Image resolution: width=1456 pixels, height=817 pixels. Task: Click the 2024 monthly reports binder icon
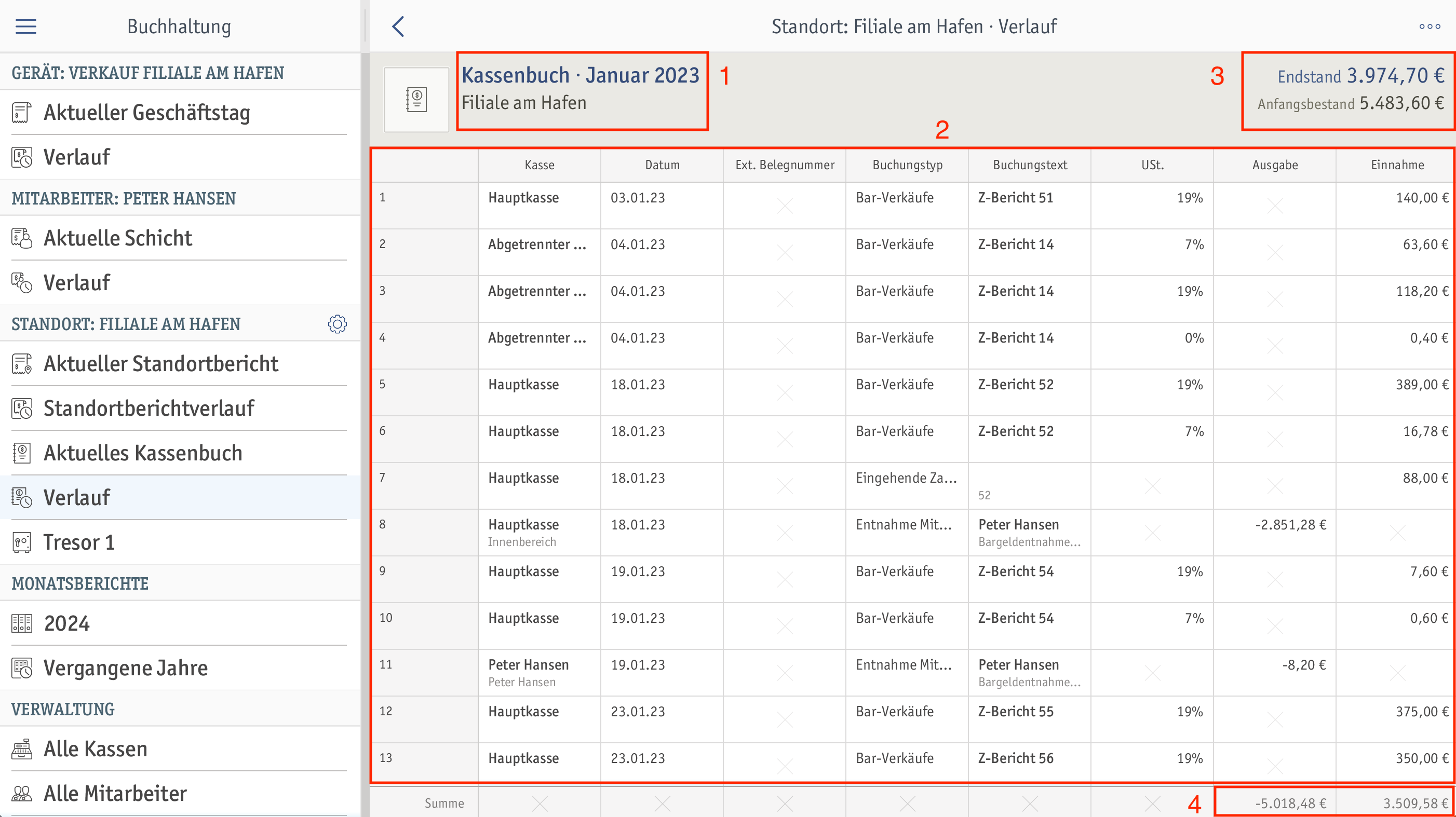(21, 623)
